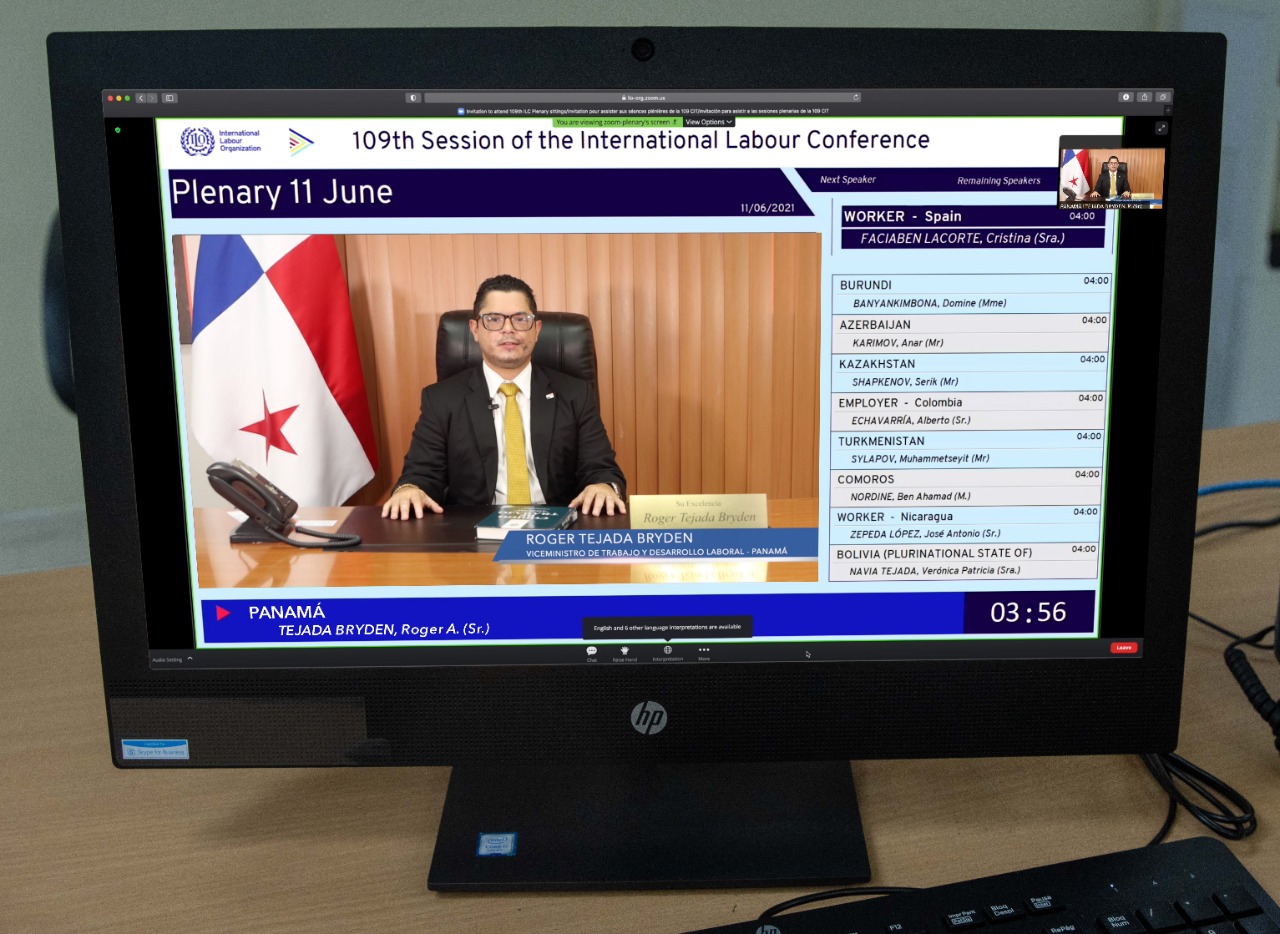Click the KAZAKHSTAN speaker row

(x=969, y=363)
